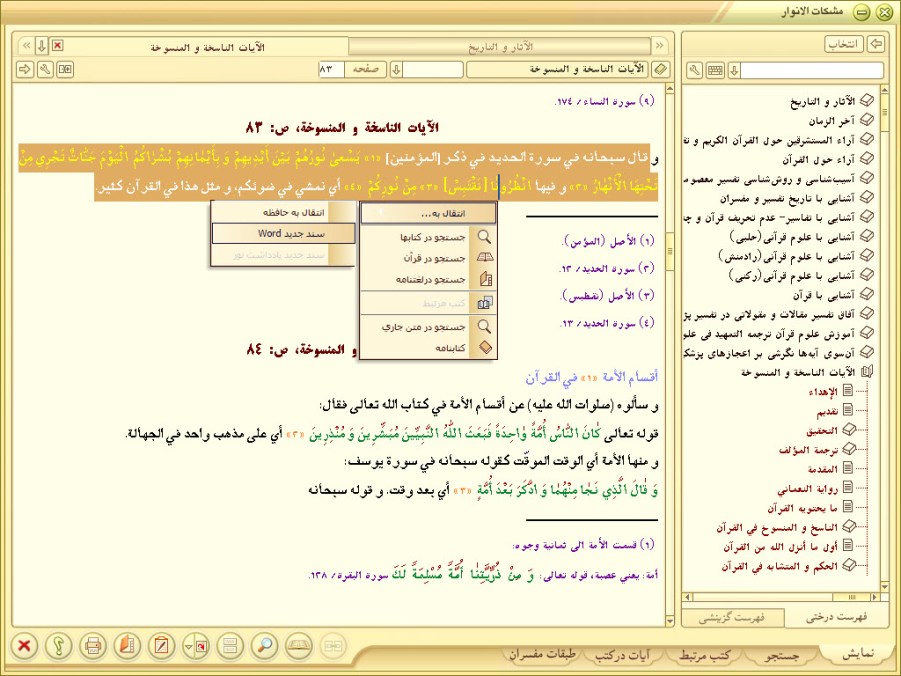Switch to the الآثار و التاريخ document tab
This screenshot has width=901, height=676.
click(x=500, y=47)
